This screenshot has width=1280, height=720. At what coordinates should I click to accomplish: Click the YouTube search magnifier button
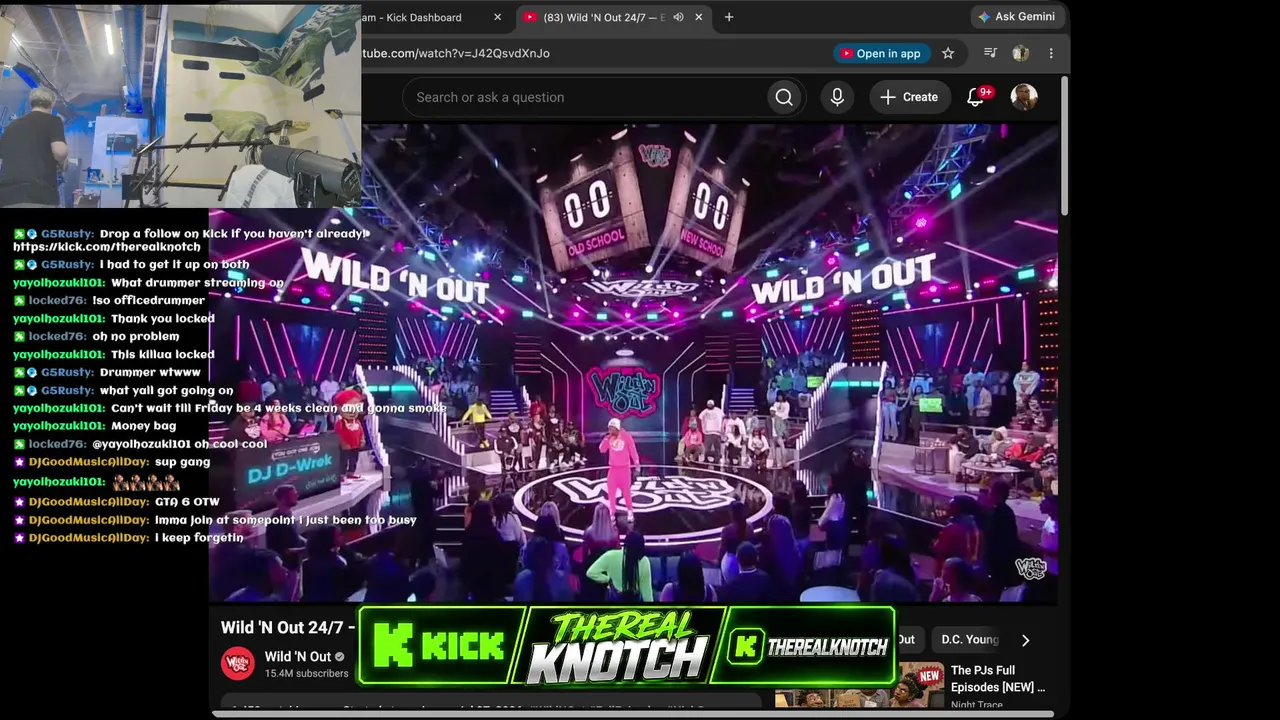(x=784, y=97)
